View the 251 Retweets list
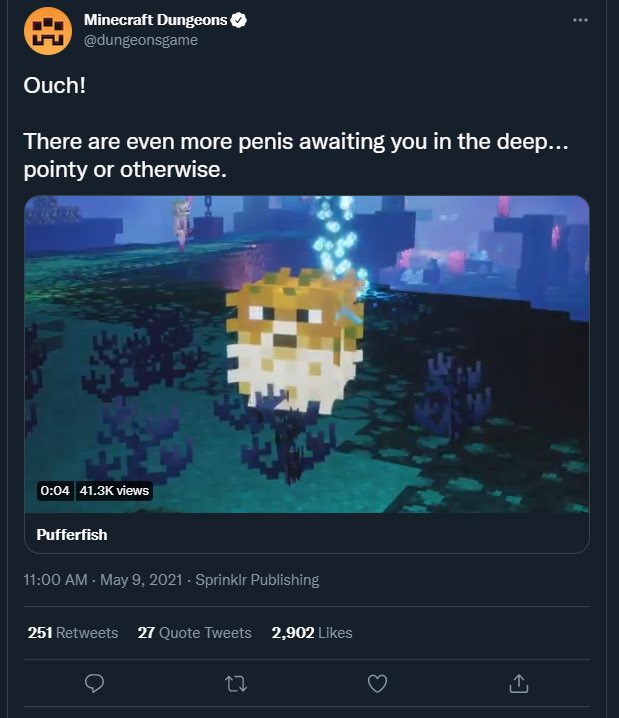Viewport: 619px width, 718px height. [73, 633]
